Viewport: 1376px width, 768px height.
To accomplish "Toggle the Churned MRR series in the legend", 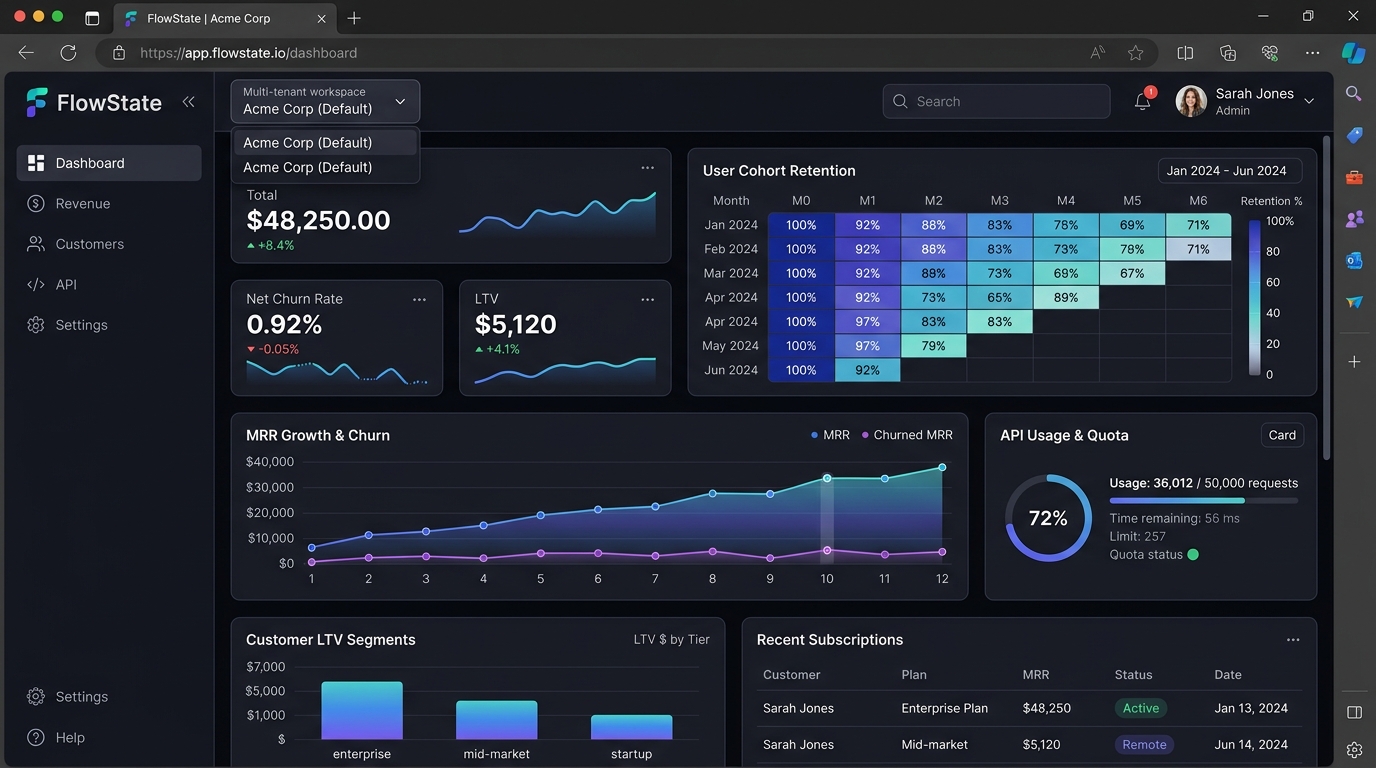I will coord(907,435).
